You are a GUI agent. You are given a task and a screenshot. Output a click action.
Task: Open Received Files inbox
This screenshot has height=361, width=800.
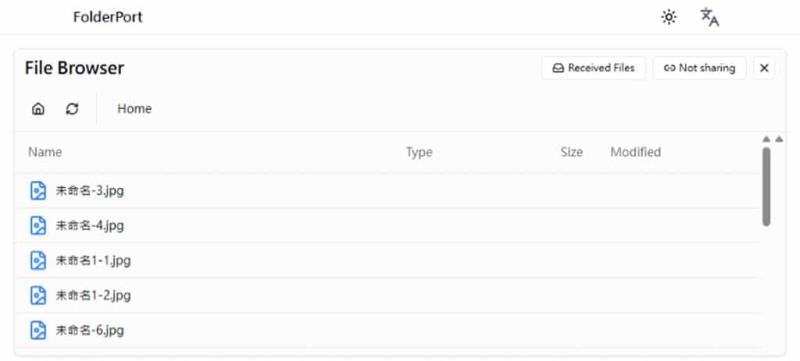pyautogui.click(x=594, y=68)
